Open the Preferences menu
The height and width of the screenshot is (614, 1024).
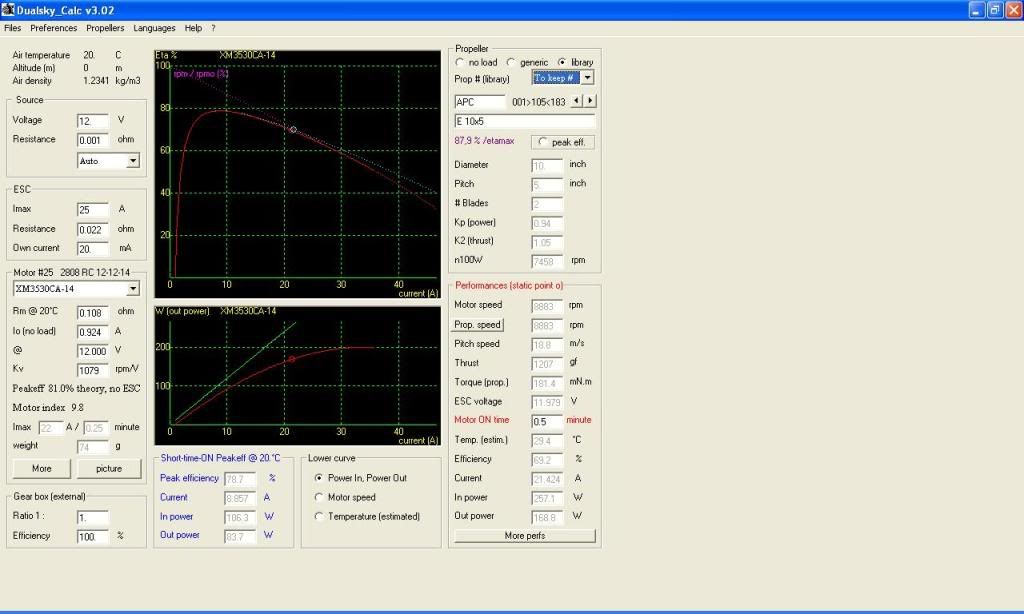[x=53, y=28]
